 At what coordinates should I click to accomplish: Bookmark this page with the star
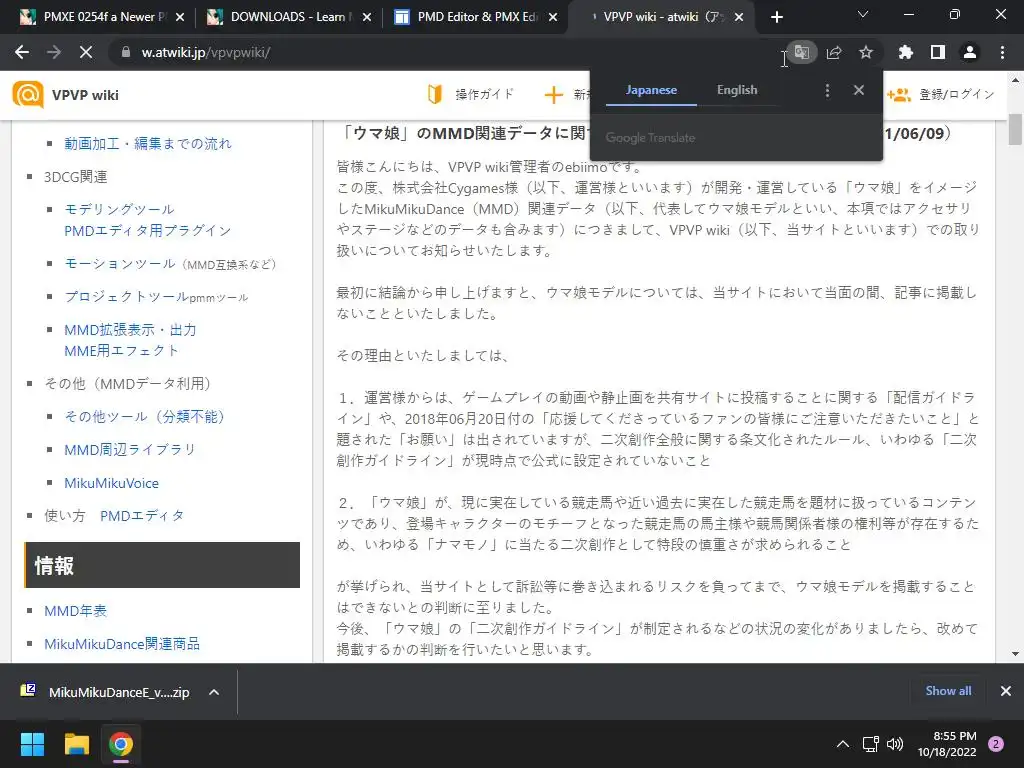coord(866,52)
